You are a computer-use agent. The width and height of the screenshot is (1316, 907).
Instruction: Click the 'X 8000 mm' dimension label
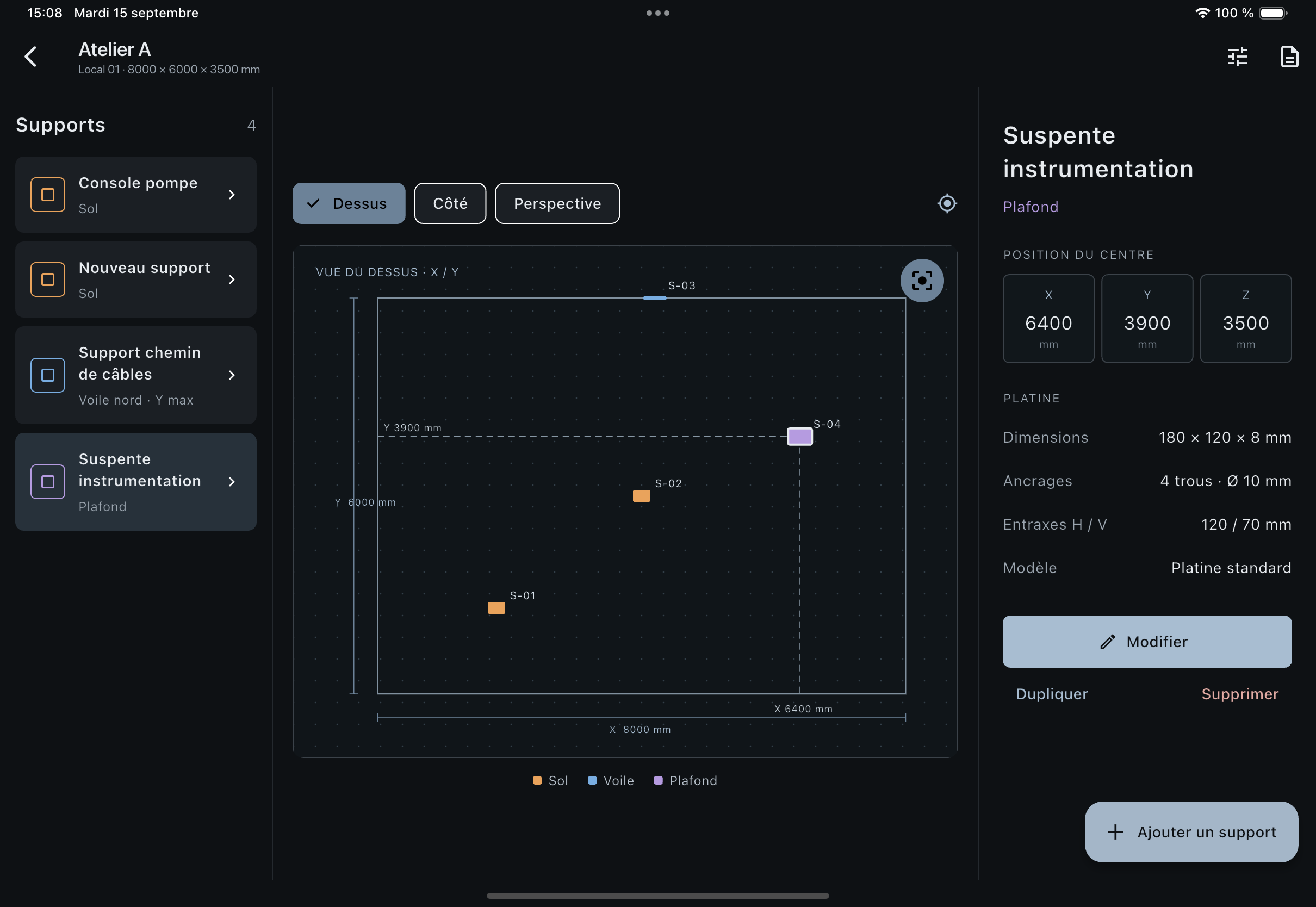coord(640,730)
